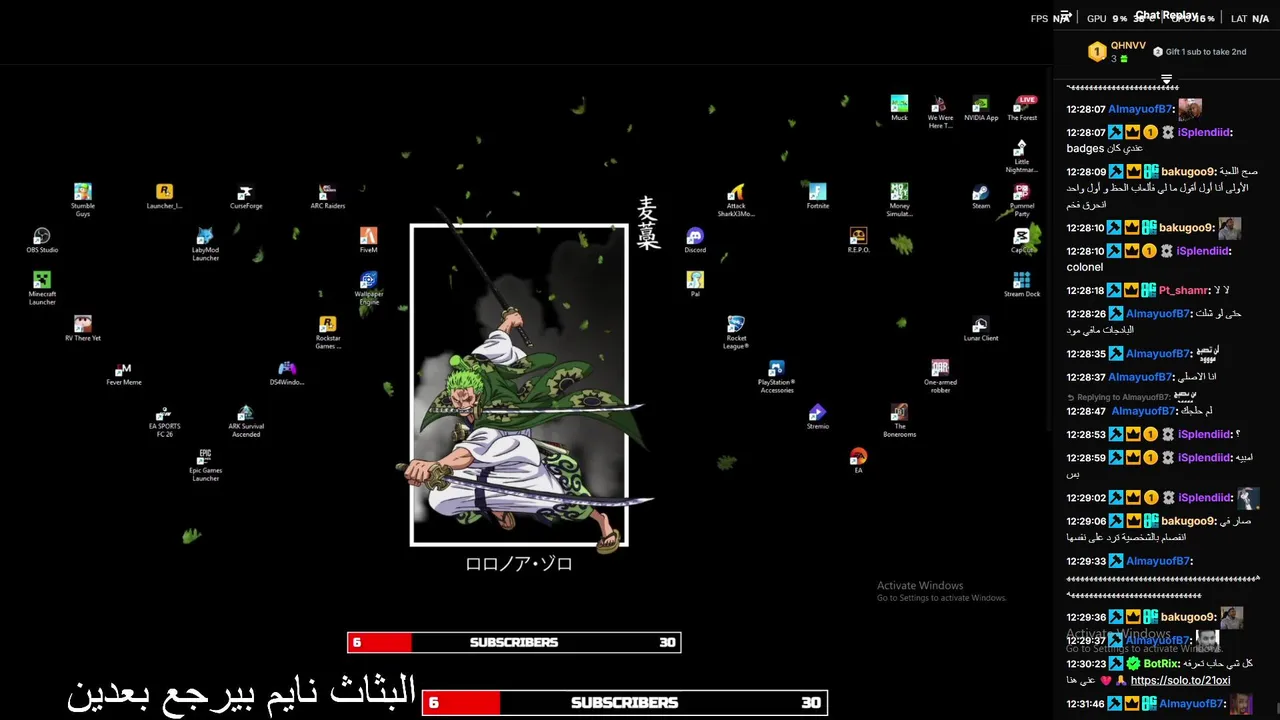Open the Wallpaper Engine desktop shortcut

tap(369, 288)
